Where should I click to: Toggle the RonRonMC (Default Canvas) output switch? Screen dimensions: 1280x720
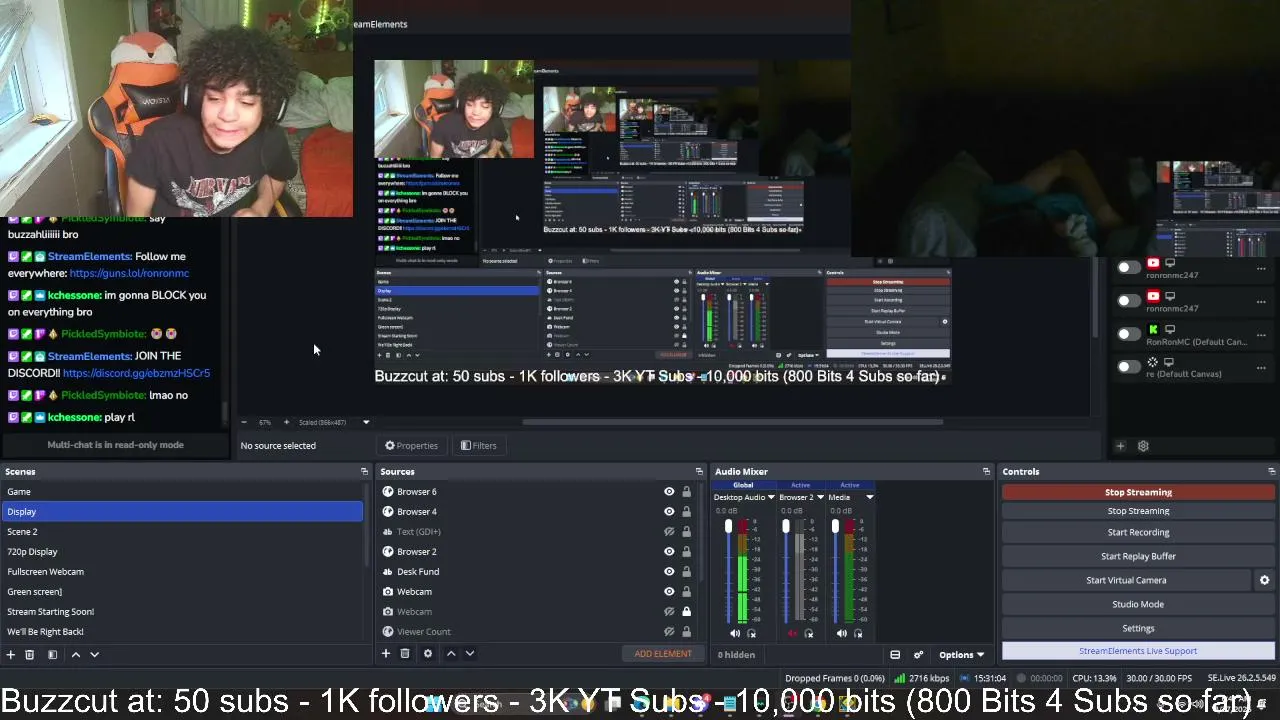pos(1128,334)
